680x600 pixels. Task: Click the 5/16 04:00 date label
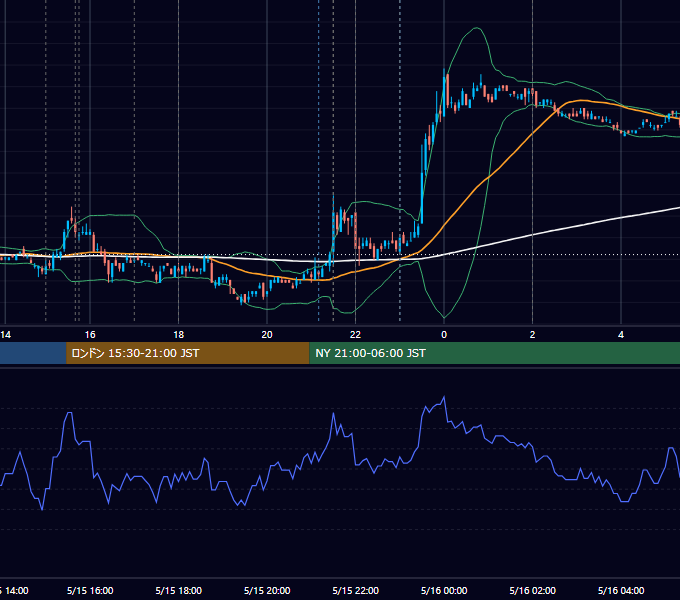click(x=621, y=590)
